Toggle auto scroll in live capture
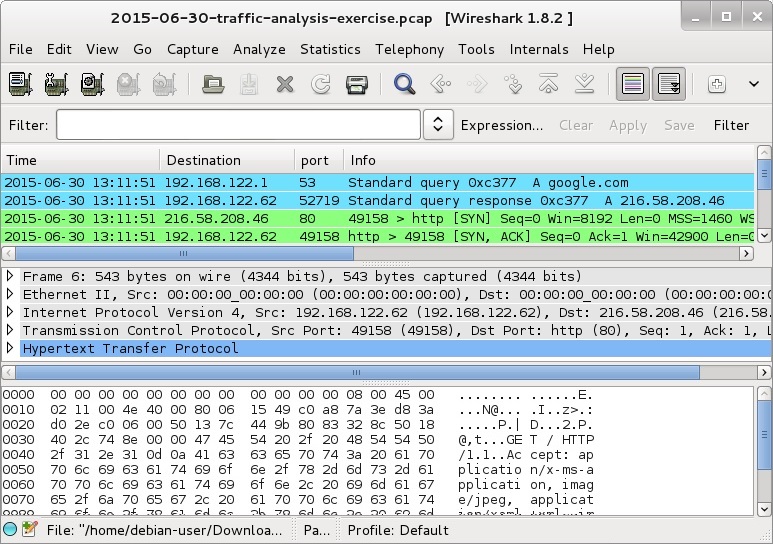Screen dimensions: 773x544 668,83
